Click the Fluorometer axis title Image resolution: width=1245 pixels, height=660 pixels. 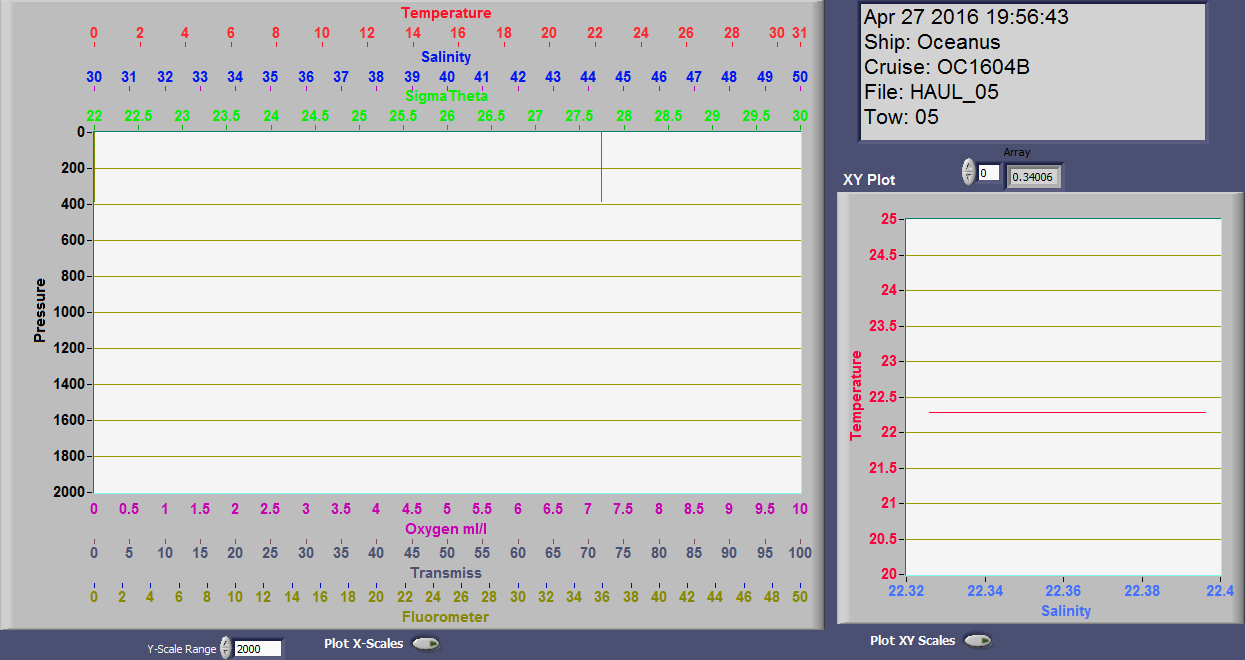[x=446, y=617]
